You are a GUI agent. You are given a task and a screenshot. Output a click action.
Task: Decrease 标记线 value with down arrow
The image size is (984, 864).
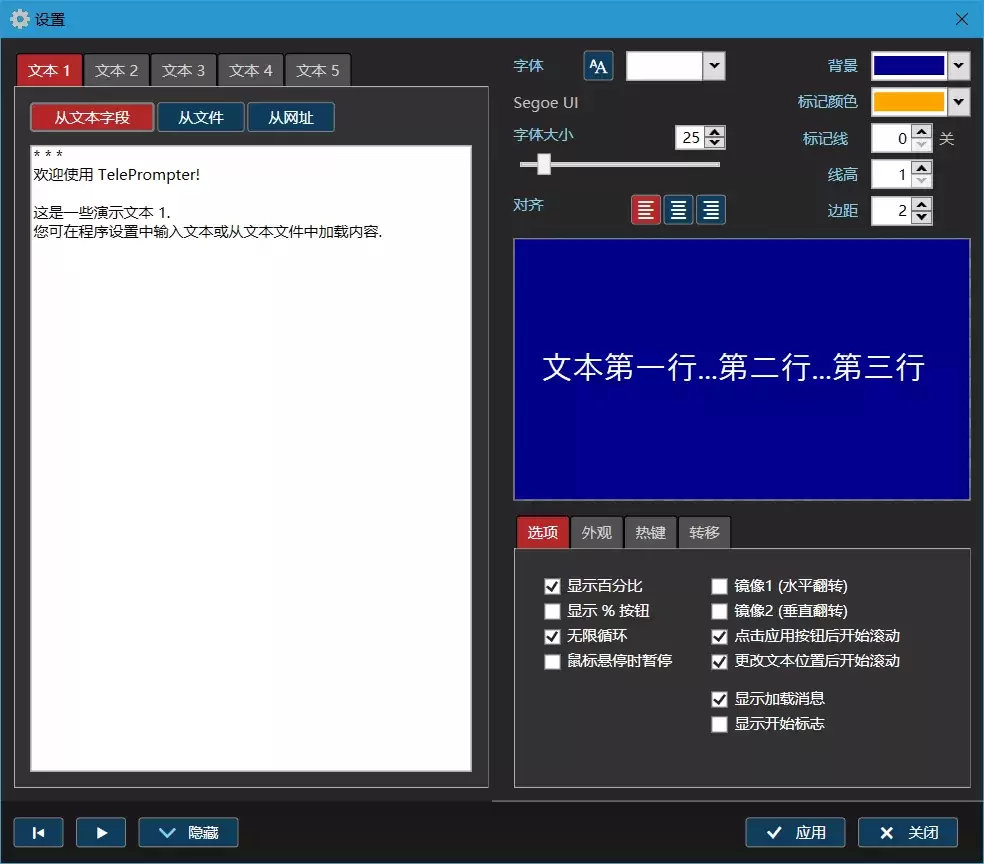[921, 144]
